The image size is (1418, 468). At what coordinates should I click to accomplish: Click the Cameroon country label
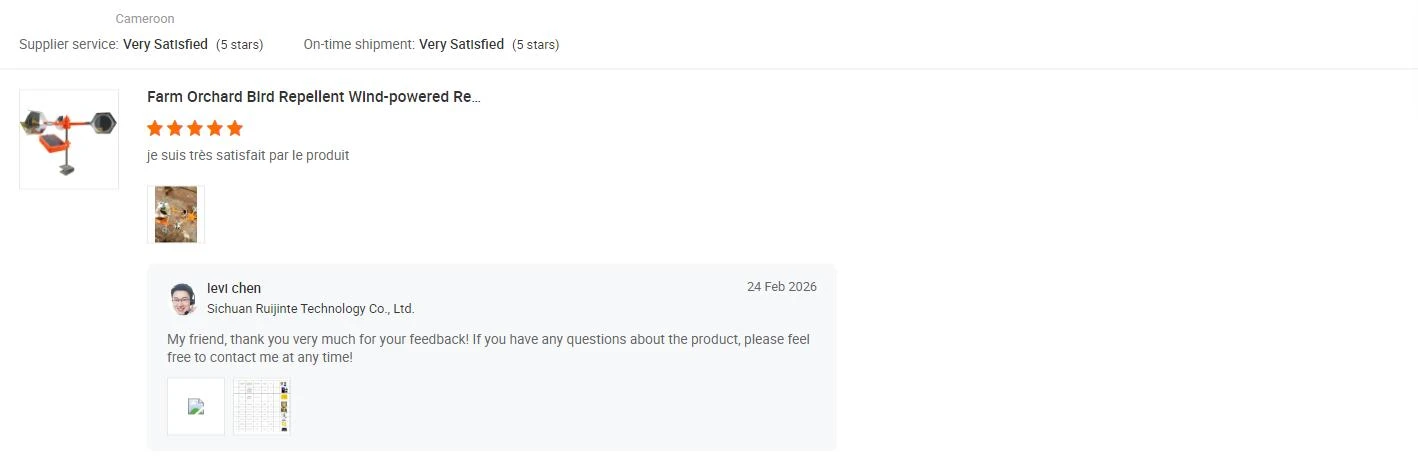pos(145,19)
